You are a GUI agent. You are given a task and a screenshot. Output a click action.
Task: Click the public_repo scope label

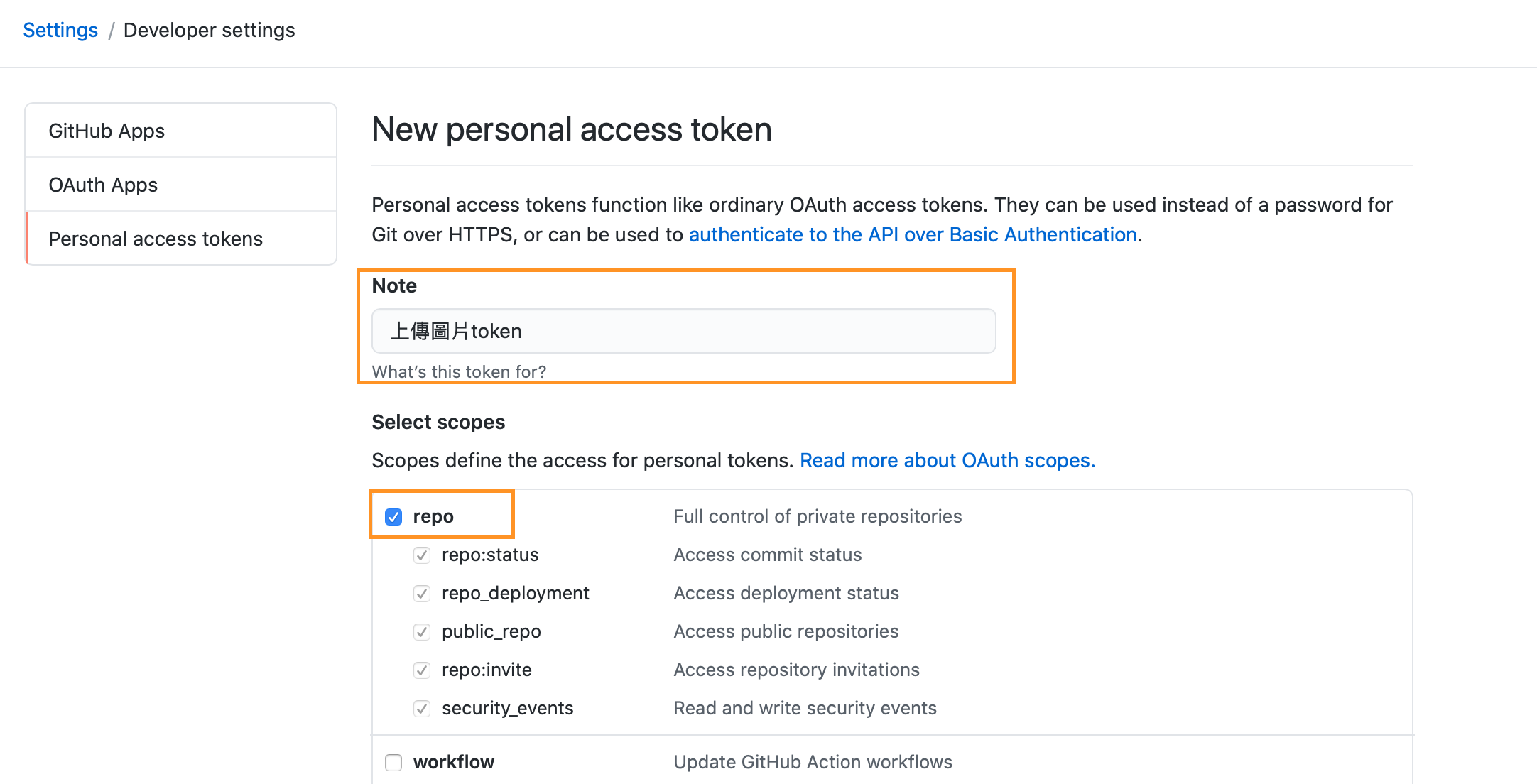491,631
